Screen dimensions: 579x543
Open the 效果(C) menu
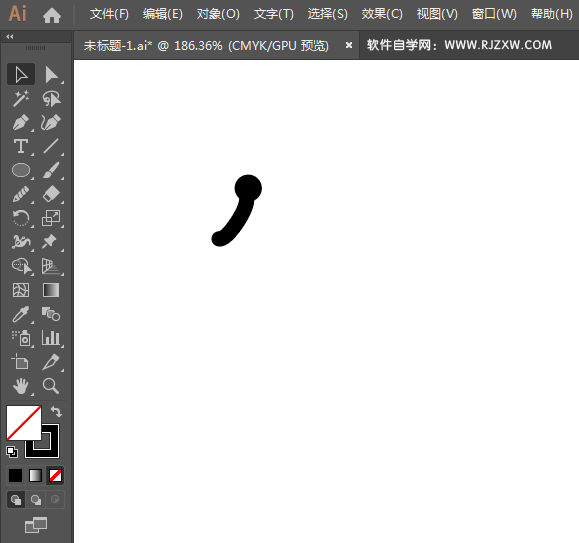(382, 14)
